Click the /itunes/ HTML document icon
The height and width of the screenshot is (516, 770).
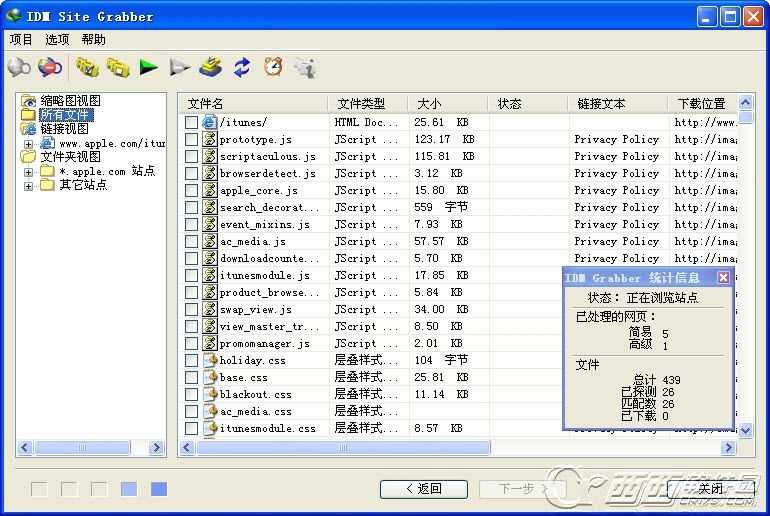tap(210, 122)
